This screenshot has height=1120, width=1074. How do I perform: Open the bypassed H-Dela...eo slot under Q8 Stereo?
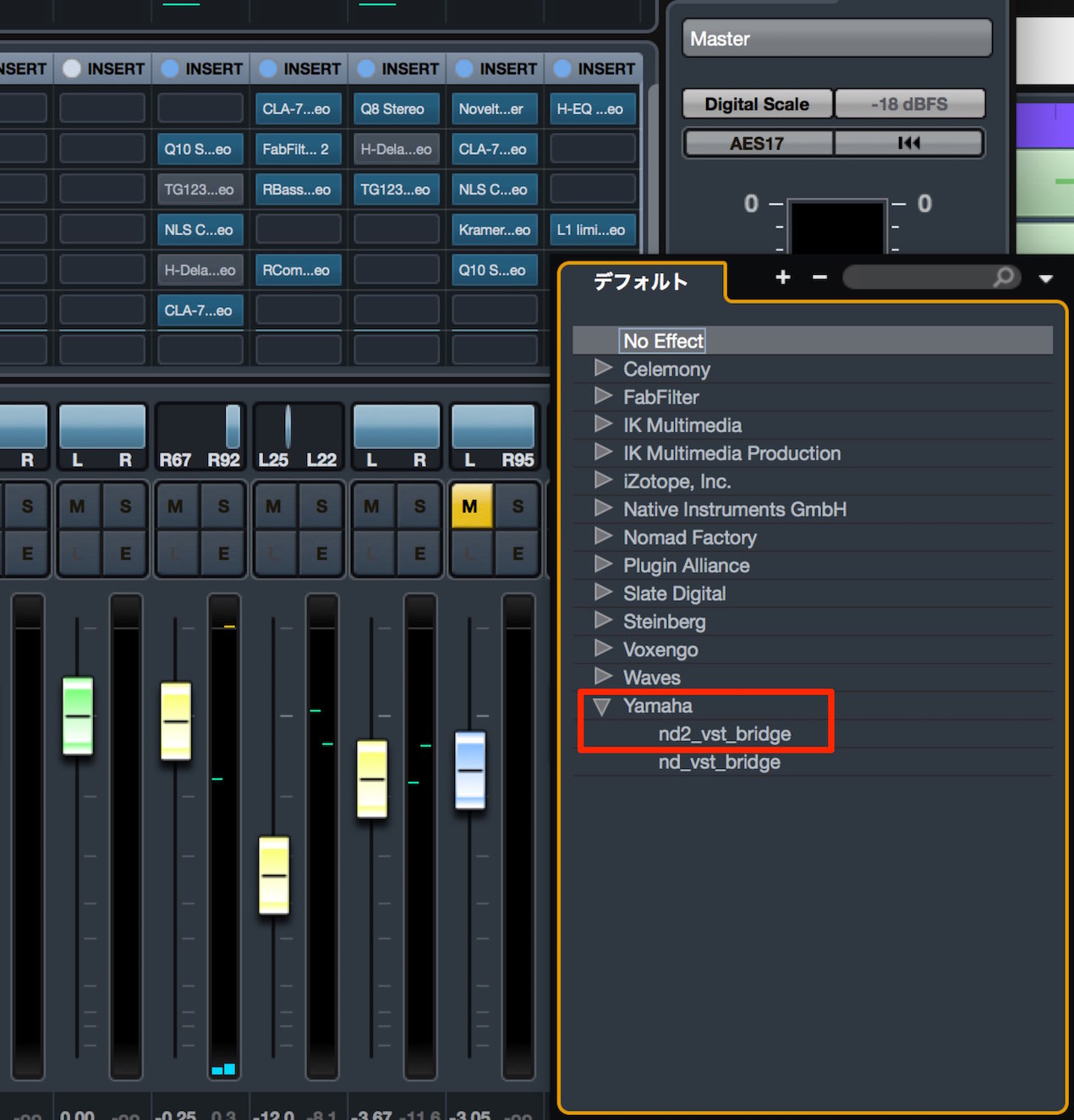tap(396, 150)
